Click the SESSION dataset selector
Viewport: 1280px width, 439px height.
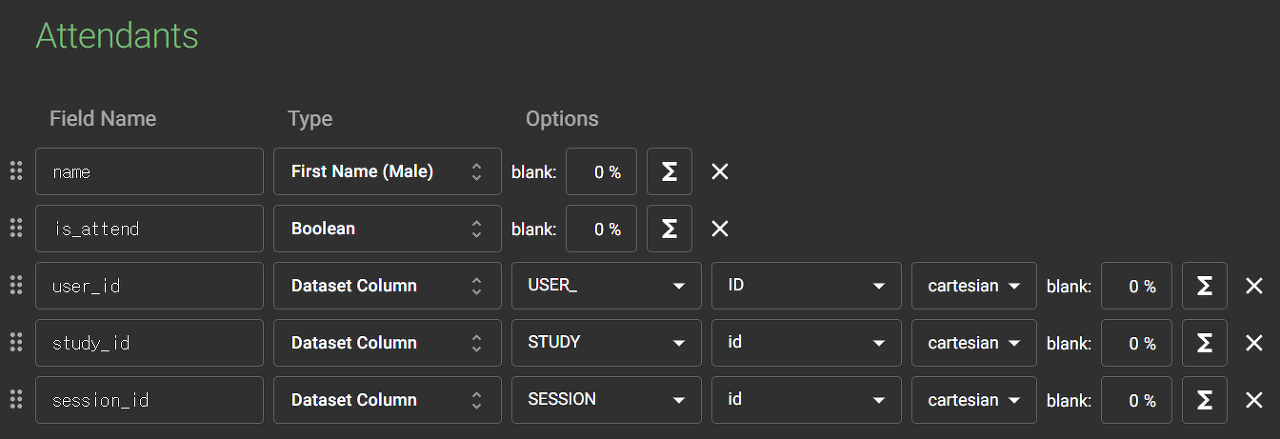pyautogui.click(x=606, y=400)
